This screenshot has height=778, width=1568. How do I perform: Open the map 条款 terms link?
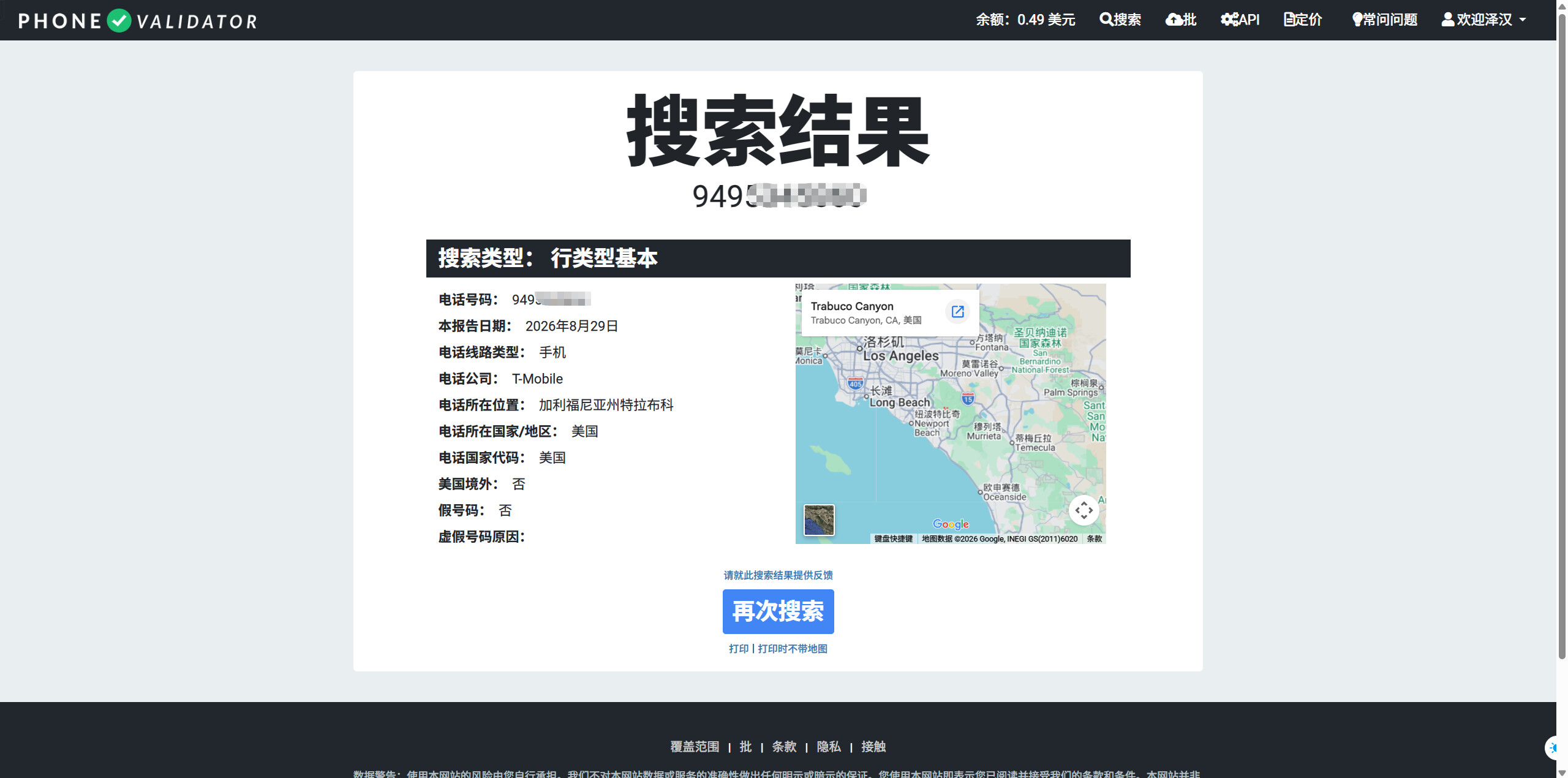click(1095, 539)
